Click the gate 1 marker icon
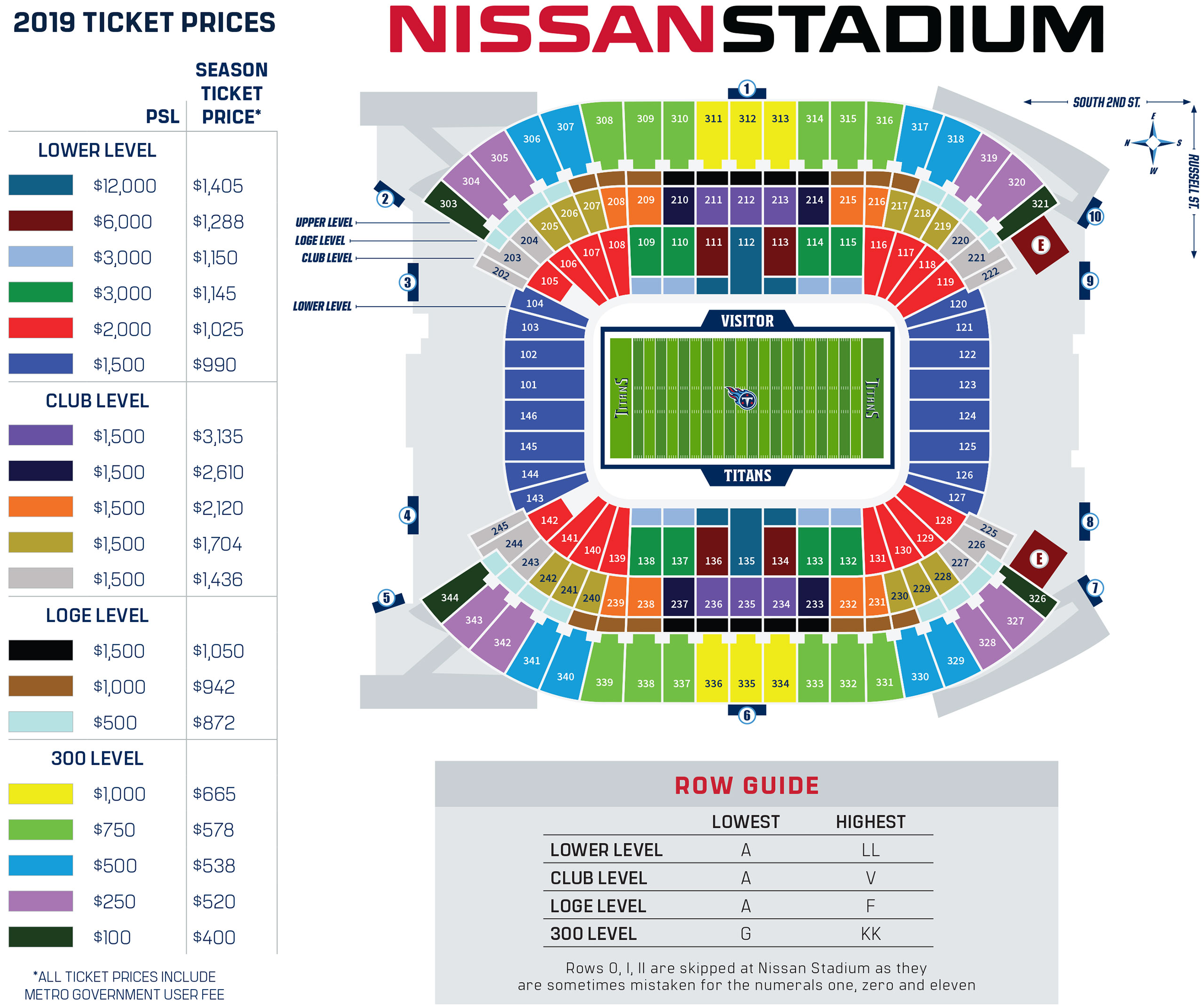The height and width of the screenshot is (1006, 1204). tap(746, 89)
